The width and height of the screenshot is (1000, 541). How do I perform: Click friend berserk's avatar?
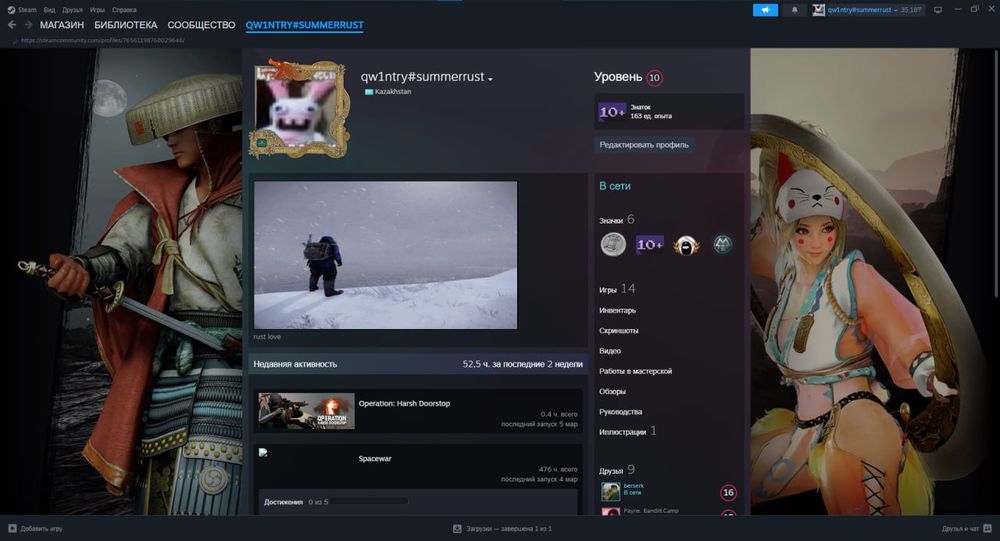(610, 491)
